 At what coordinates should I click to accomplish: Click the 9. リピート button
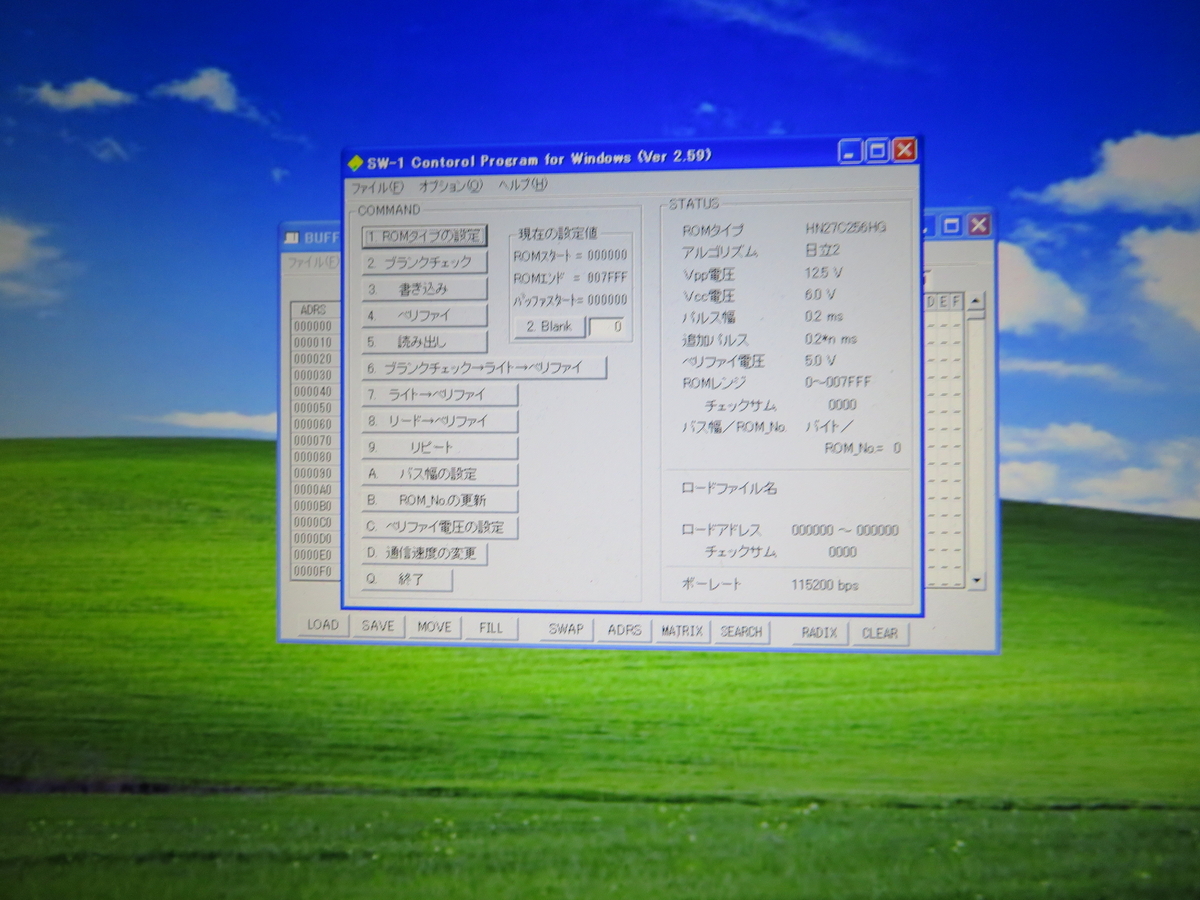(440, 447)
